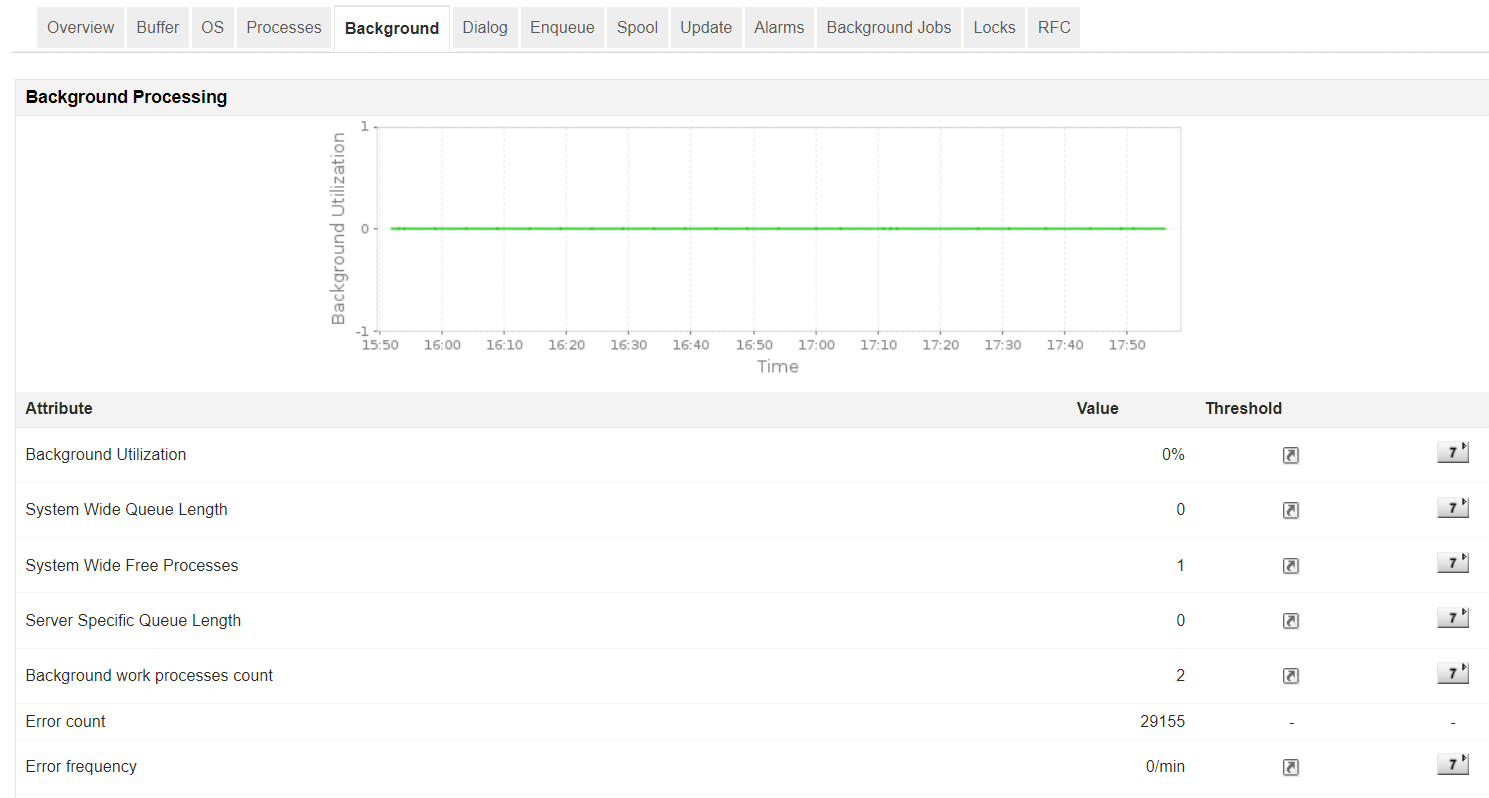The height and width of the screenshot is (798, 1489).
Task: Select the RFC tab
Action: click(x=1054, y=27)
